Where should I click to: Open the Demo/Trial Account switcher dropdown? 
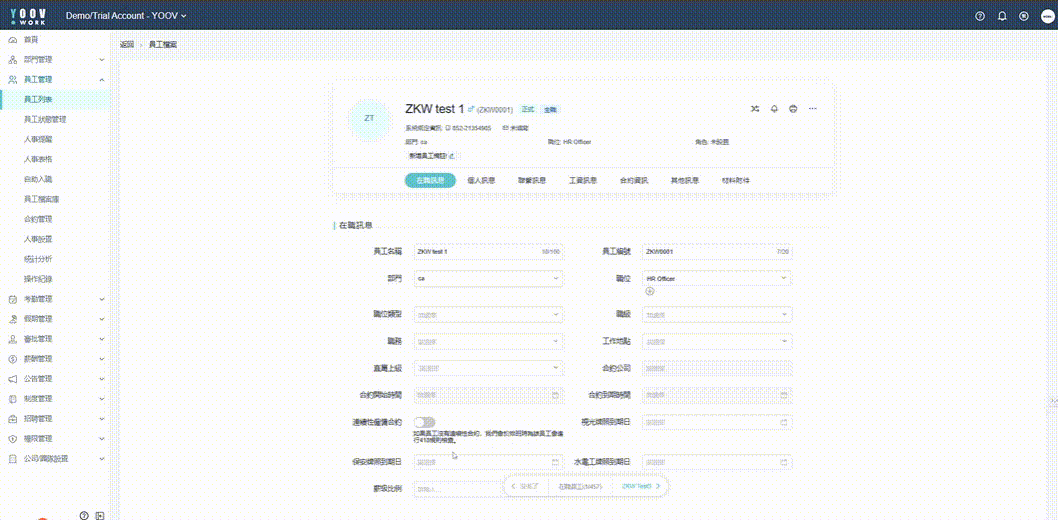pos(126,16)
